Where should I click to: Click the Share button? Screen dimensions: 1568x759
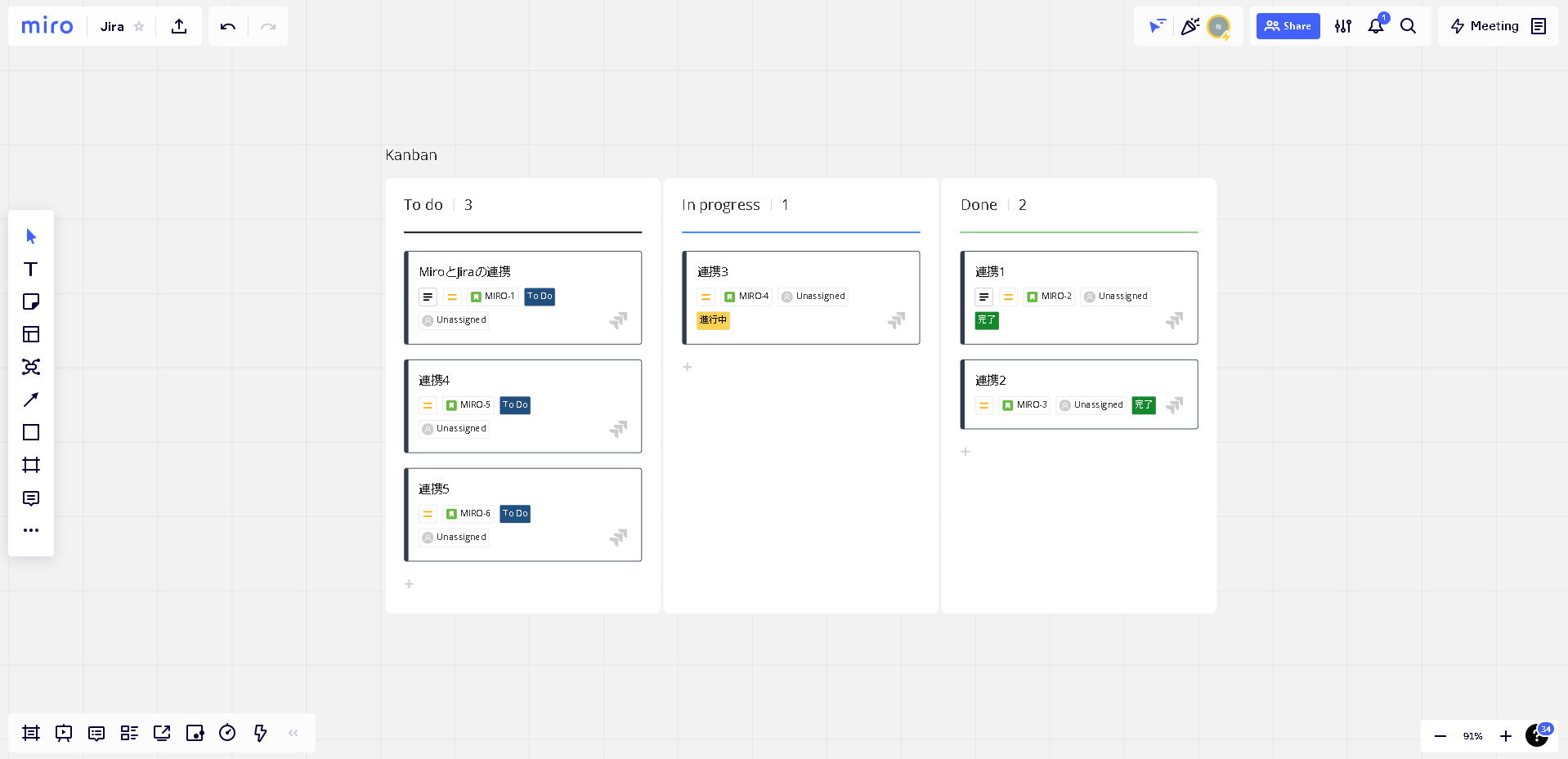pos(1288,26)
